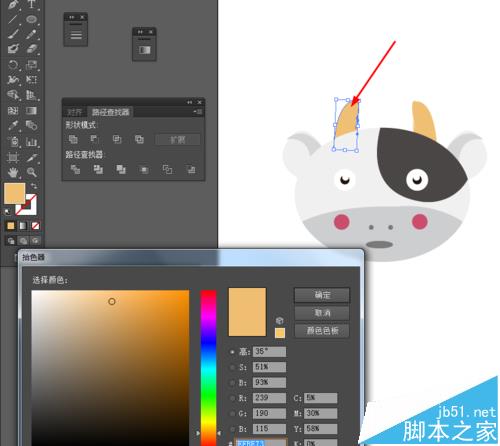
Task: Click the vertical hue spectrum slider
Action: 208,368
